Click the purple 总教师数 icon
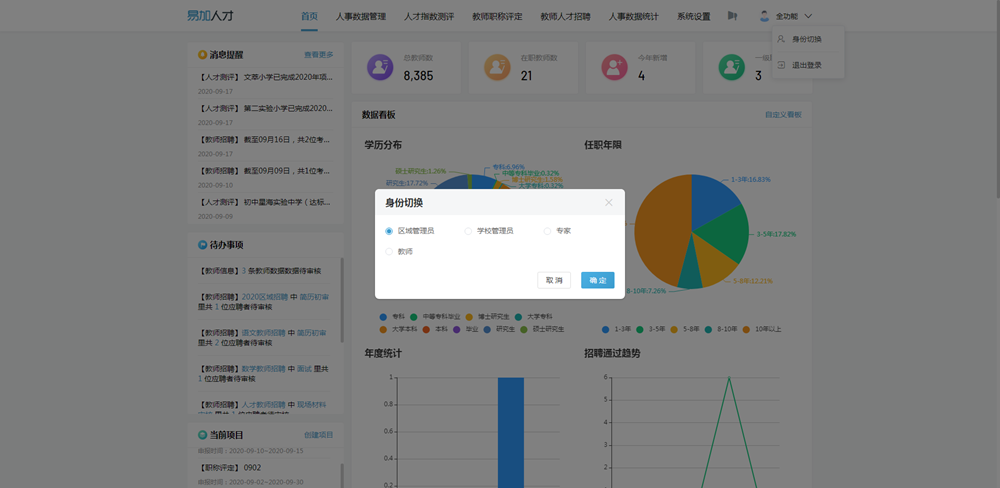 point(380,67)
